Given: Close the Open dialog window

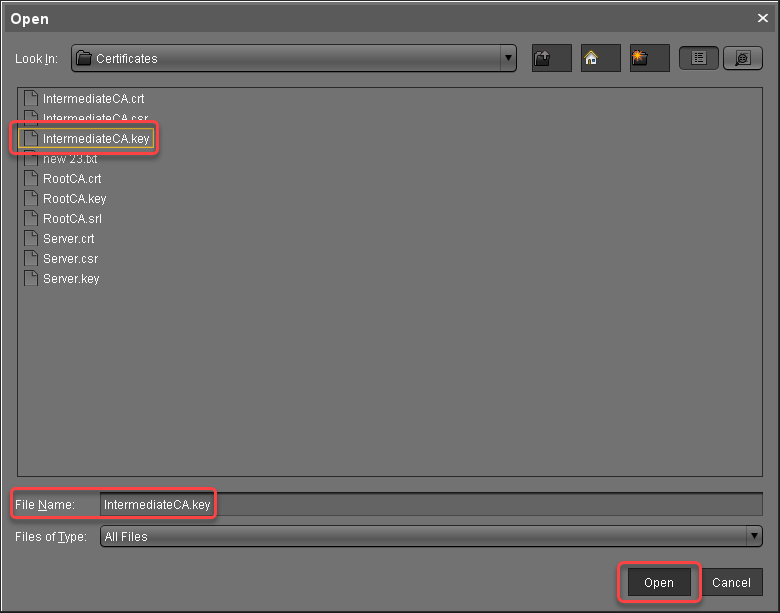Looking at the screenshot, I should coord(763,18).
